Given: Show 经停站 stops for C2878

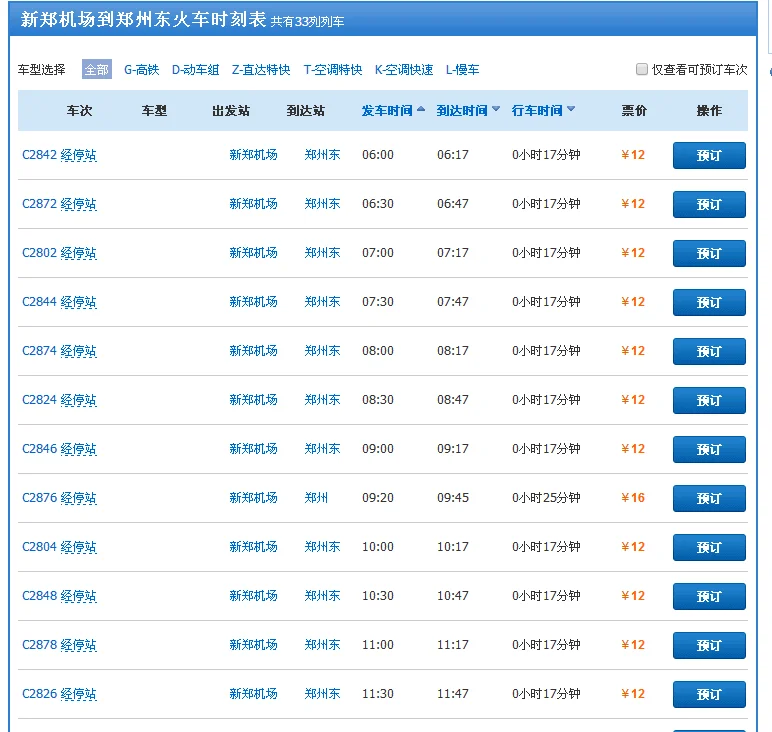Looking at the screenshot, I should click(x=78, y=645).
